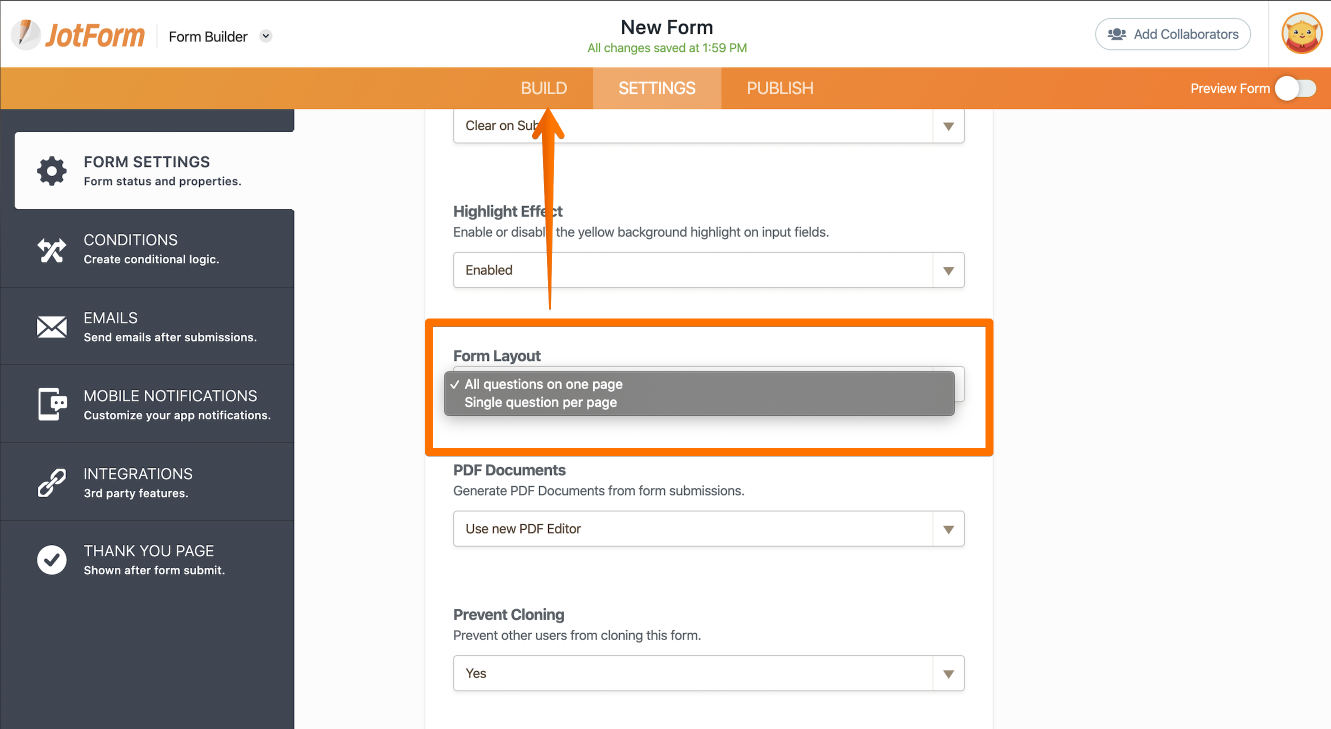Open the Form Builder chevron dropdown

point(266,36)
